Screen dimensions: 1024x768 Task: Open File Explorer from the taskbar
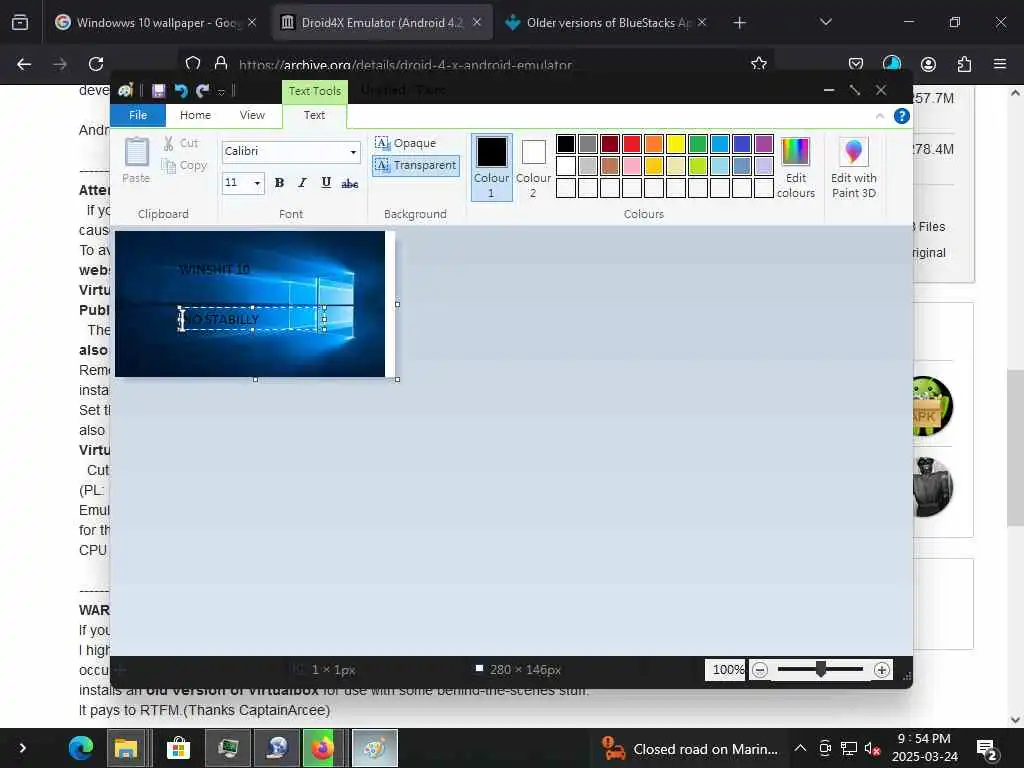coord(126,748)
